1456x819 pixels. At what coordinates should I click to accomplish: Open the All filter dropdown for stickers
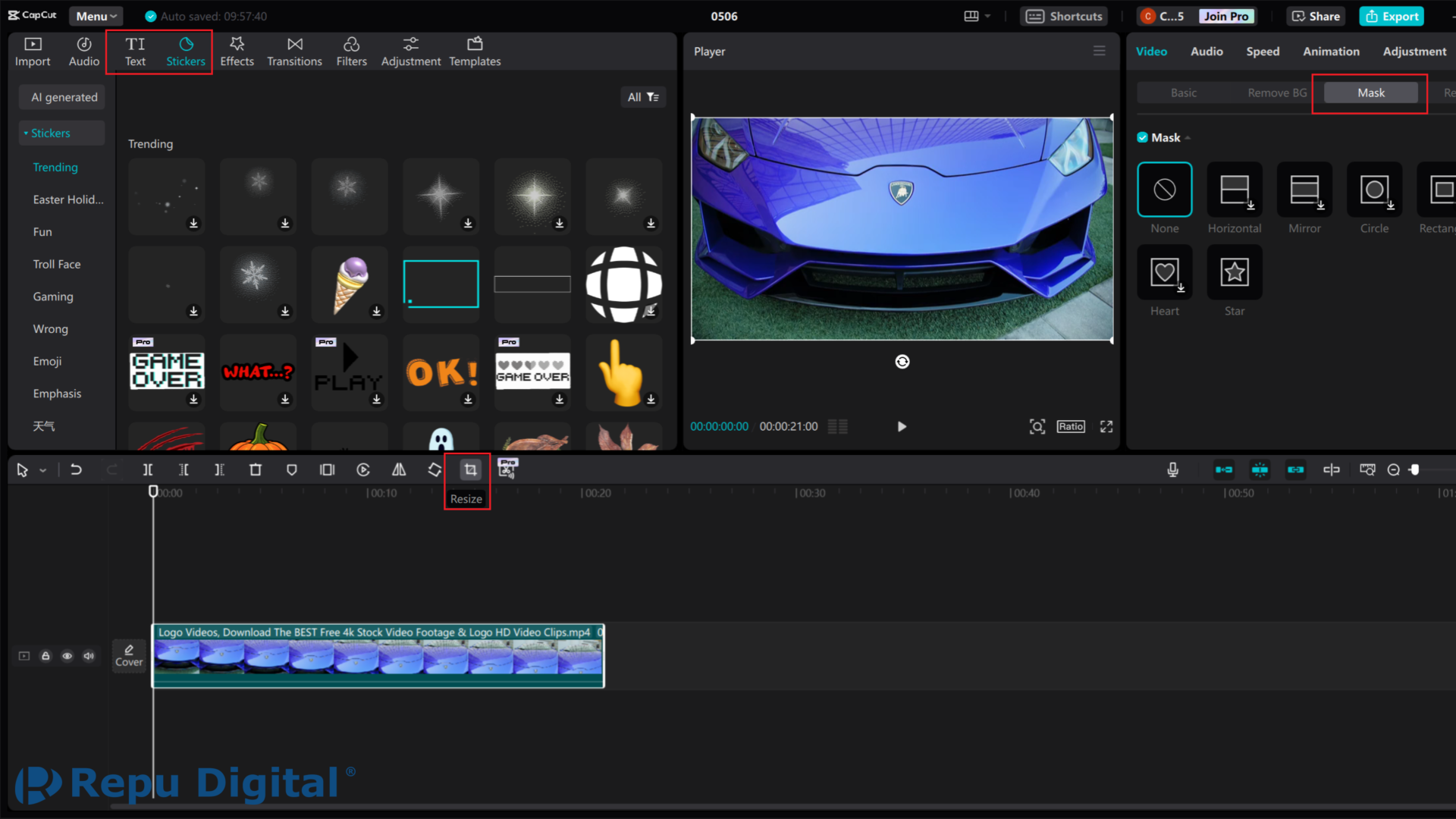pos(643,97)
